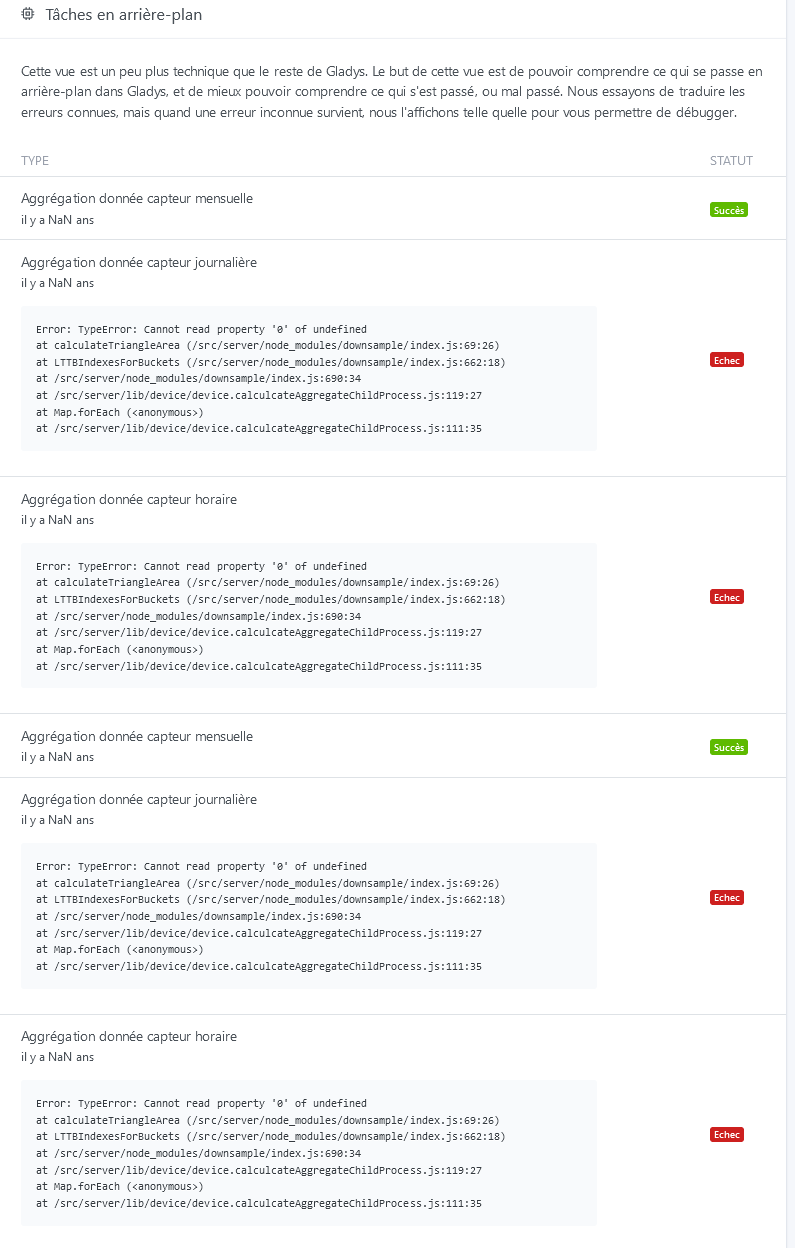Select the TYPE column header

[x=35, y=161]
